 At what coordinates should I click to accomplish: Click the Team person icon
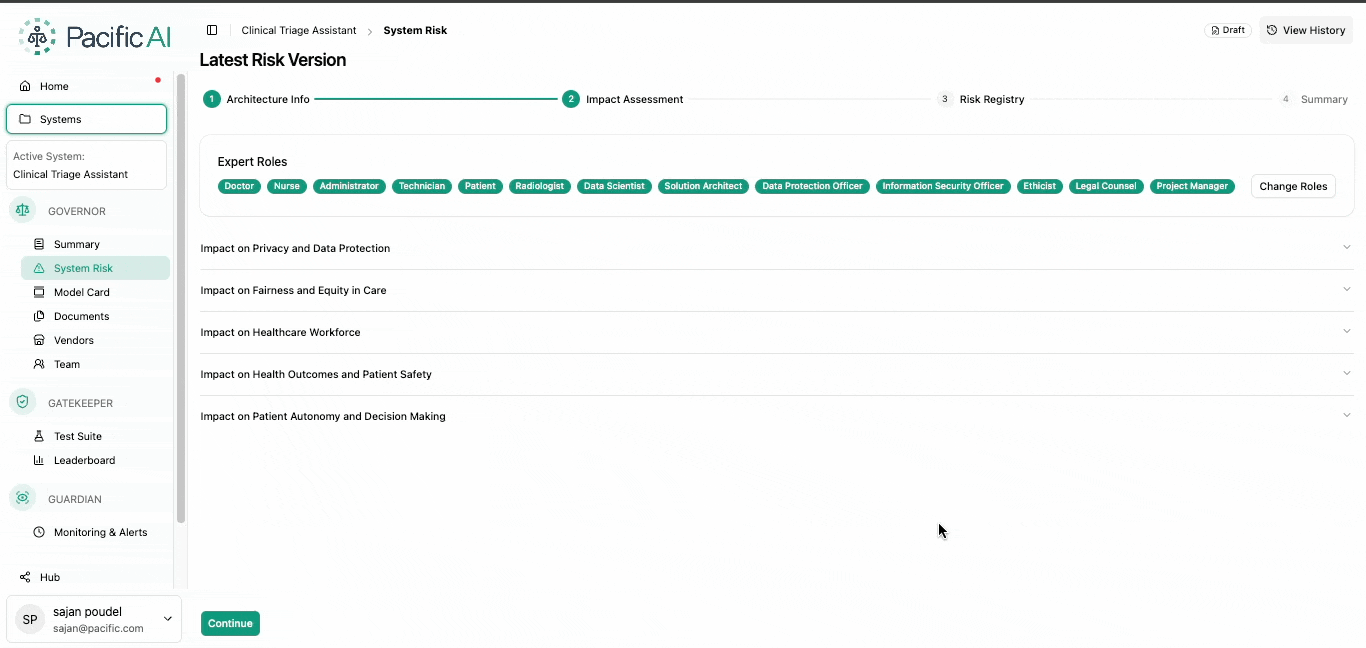(x=39, y=364)
